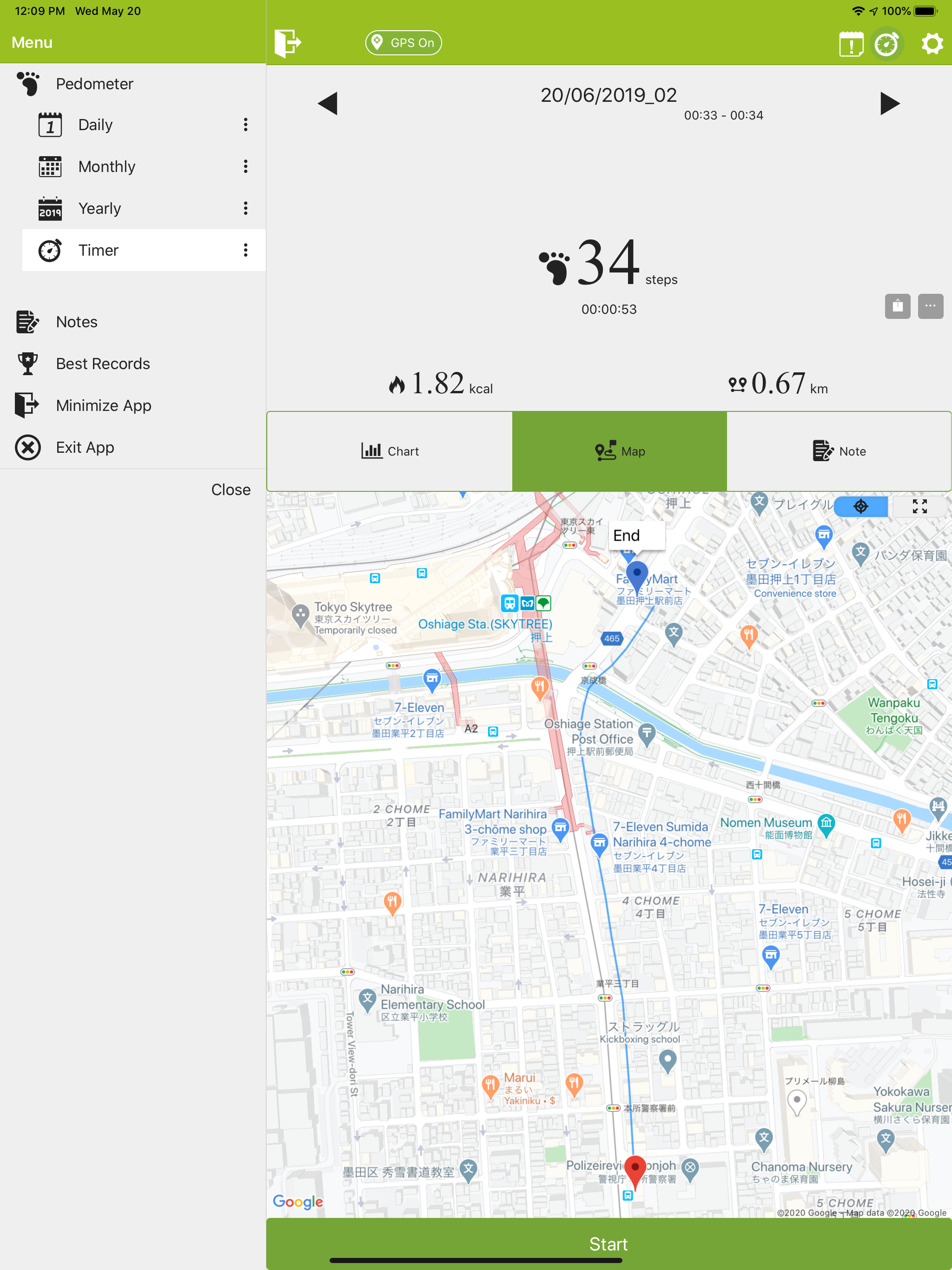Toggle the GPS On switch

pos(403,42)
